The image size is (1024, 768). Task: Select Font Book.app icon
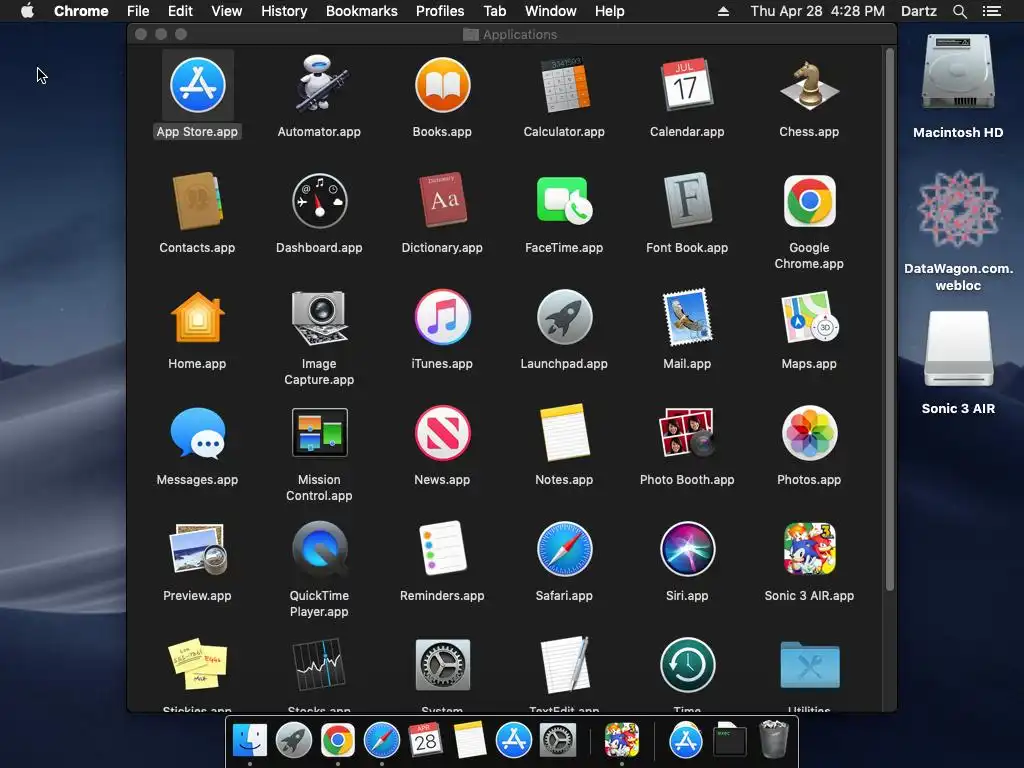(x=686, y=201)
